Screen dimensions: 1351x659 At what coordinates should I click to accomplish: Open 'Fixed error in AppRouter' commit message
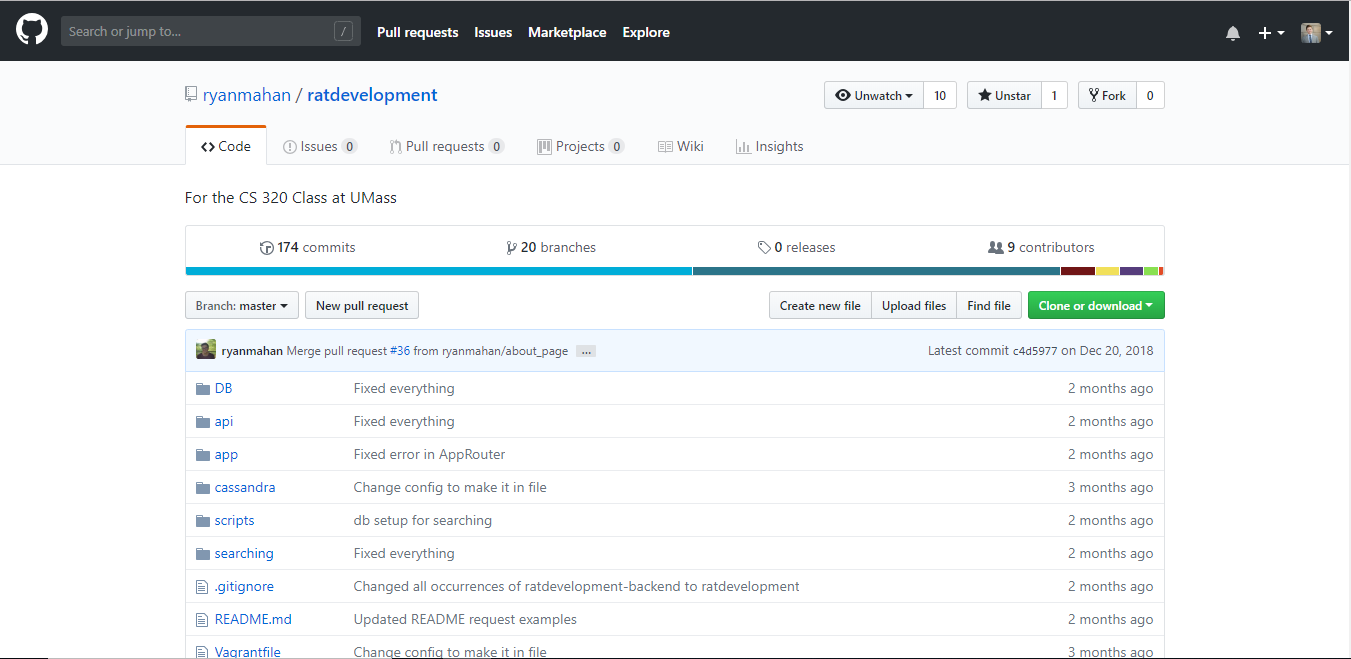point(430,454)
